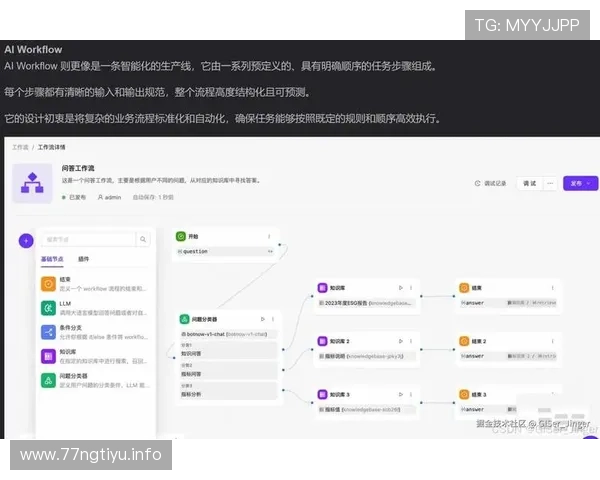Click the 知识库 2 node purple icon

(323, 341)
